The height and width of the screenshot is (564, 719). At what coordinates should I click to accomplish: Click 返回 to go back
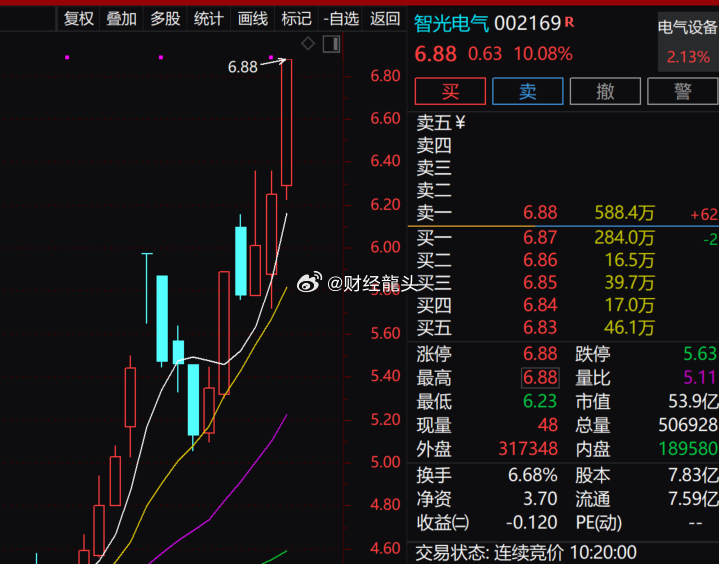point(385,19)
